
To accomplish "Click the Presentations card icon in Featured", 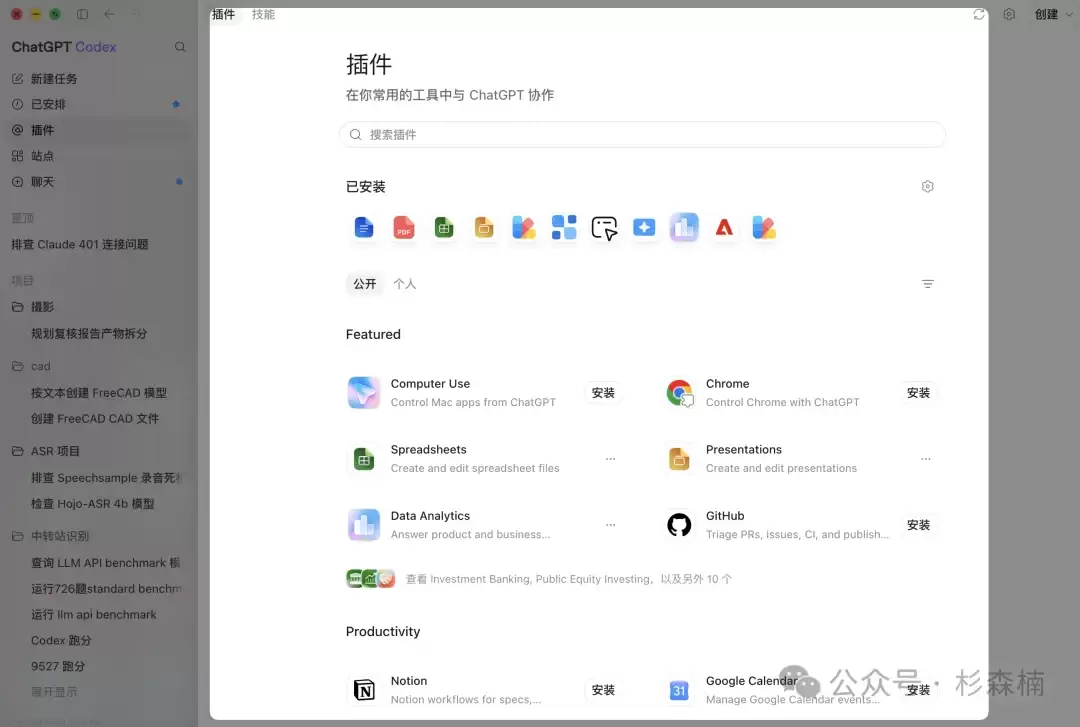I will click(679, 459).
